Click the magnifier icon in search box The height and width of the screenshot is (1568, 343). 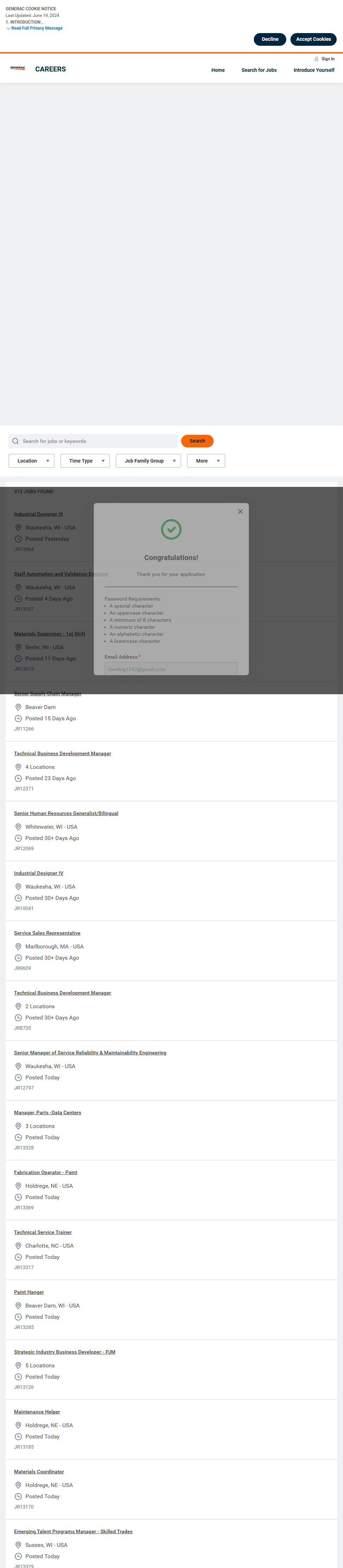pos(15,441)
